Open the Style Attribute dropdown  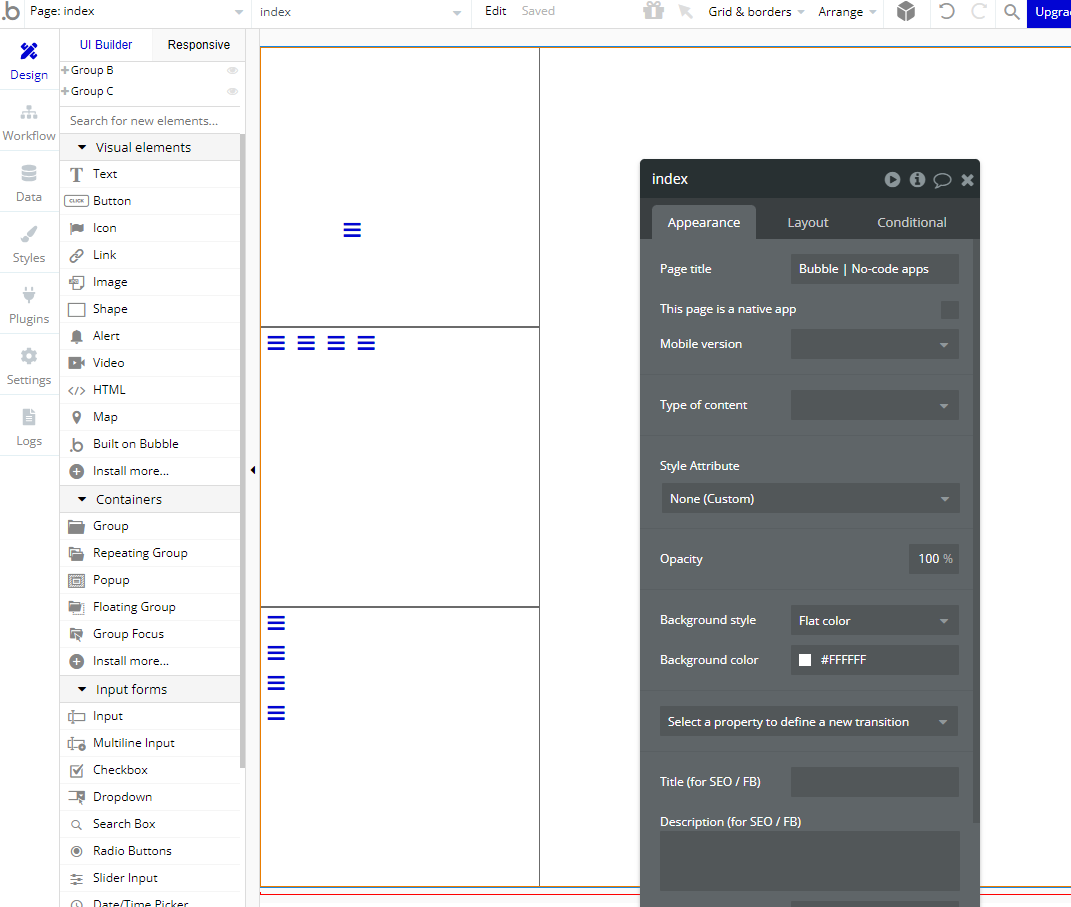[x=809, y=499]
